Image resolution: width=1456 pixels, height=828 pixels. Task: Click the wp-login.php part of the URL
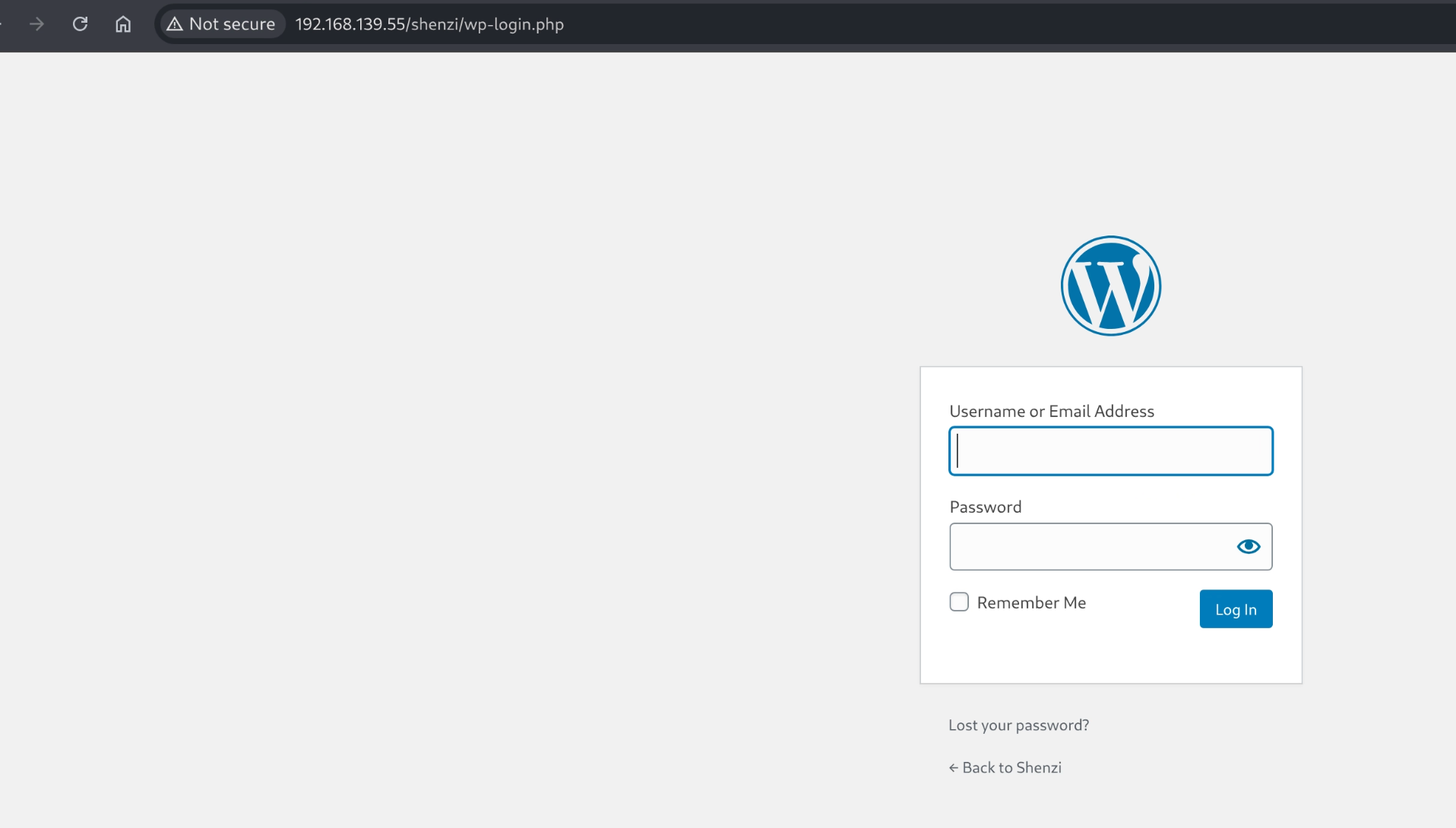tap(513, 24)
